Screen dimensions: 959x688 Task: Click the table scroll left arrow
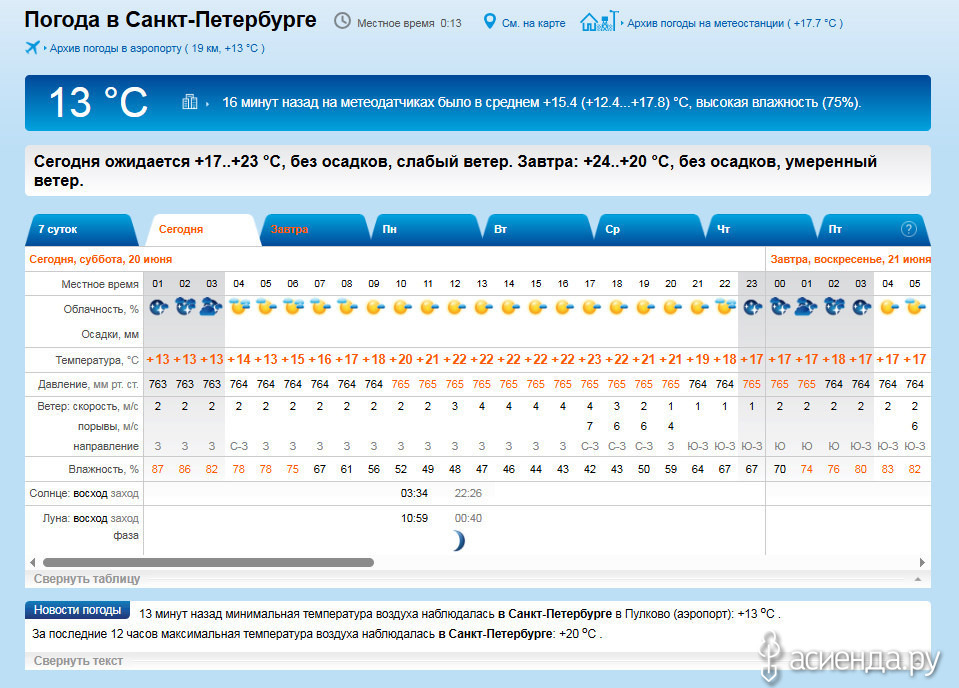(32, 562)
